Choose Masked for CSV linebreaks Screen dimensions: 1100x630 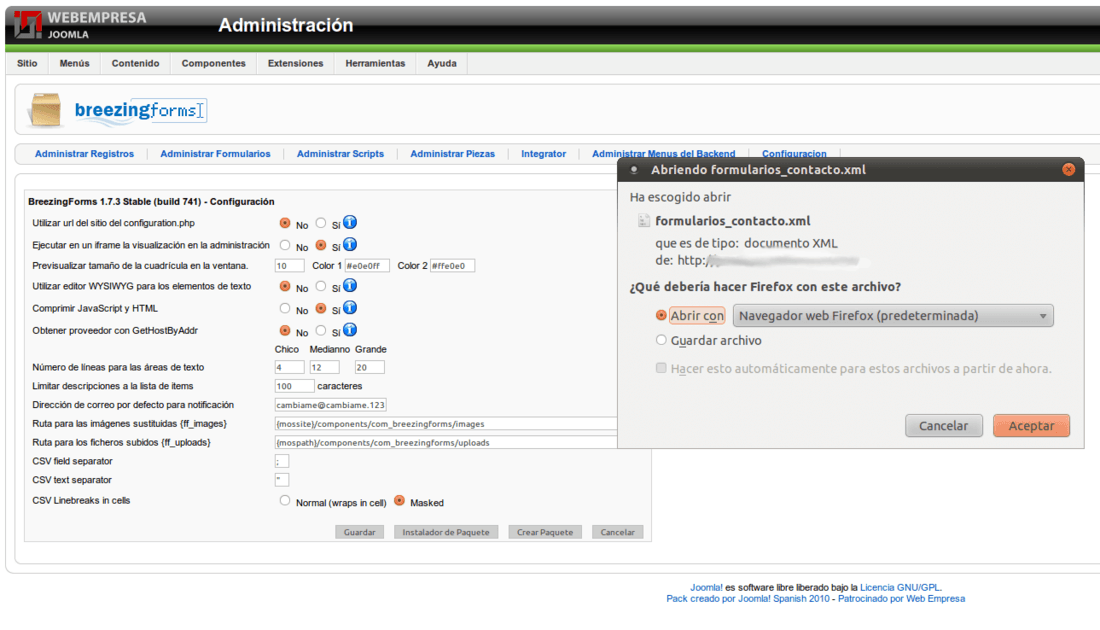click(399, 500)
